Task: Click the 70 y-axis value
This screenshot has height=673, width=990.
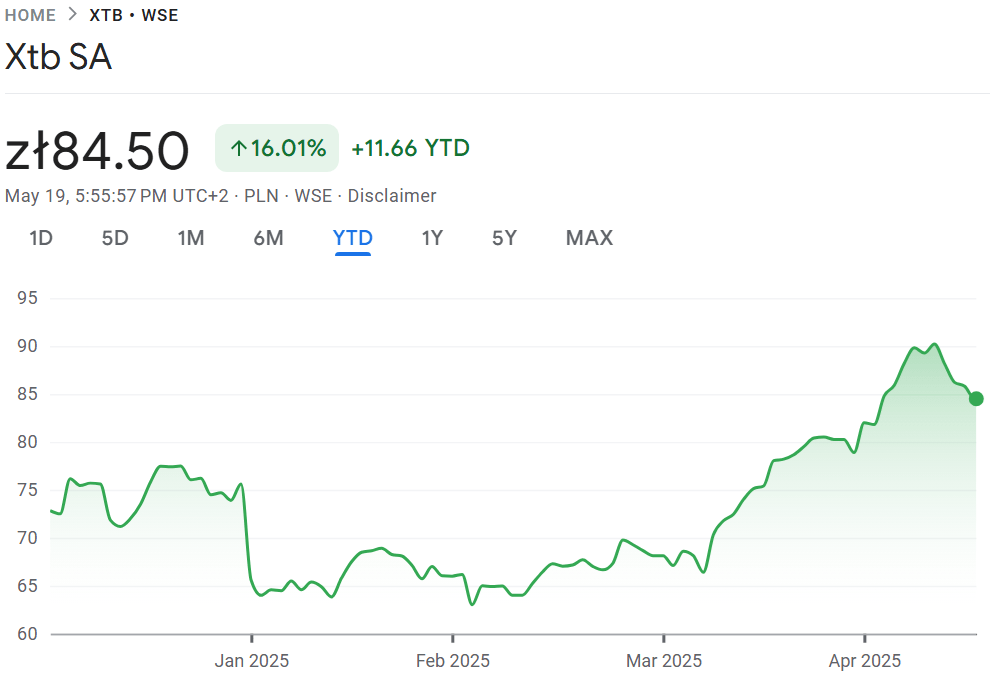Action: (x=27, y=538)
